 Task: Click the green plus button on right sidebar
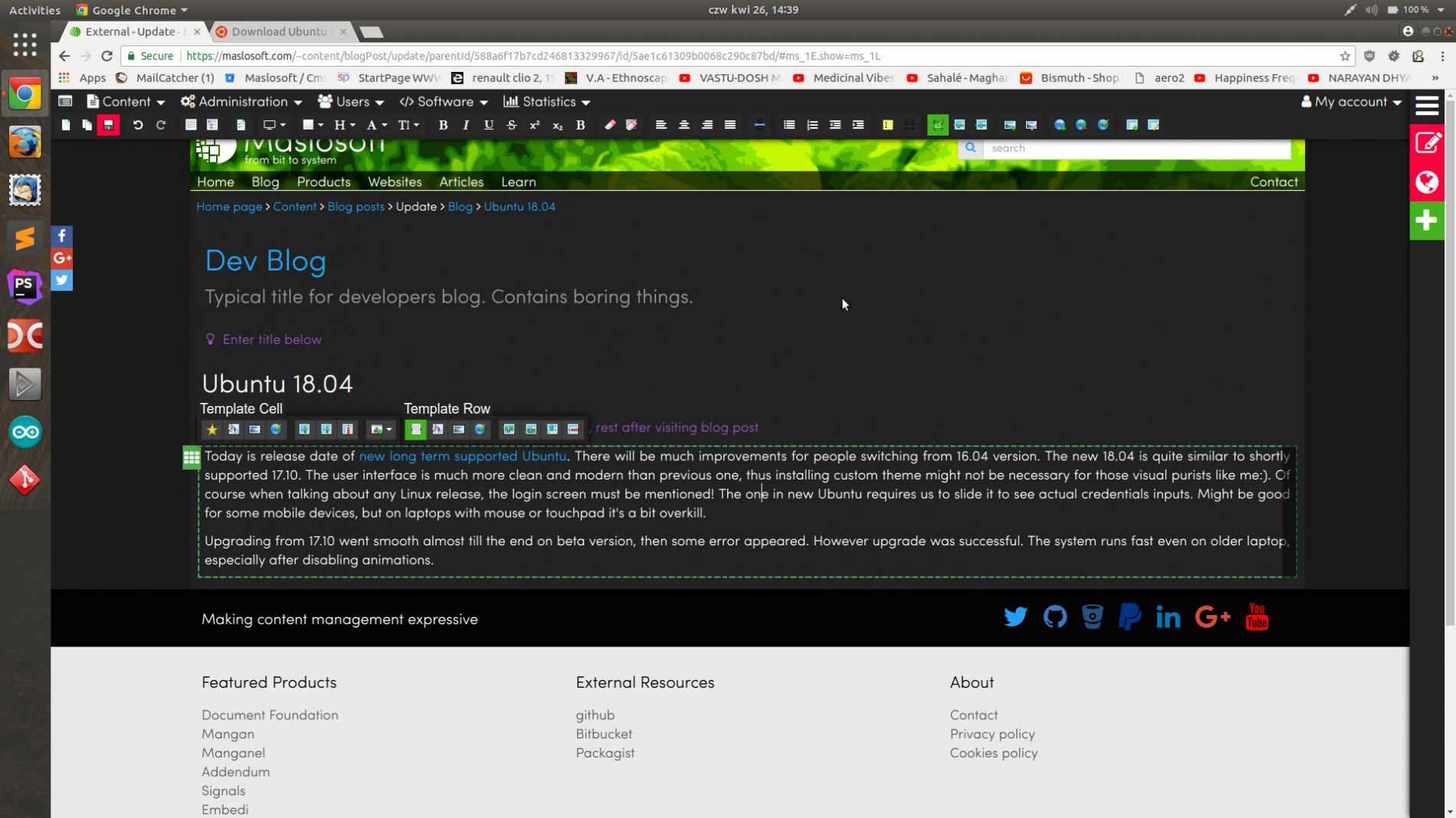click(1426, 221)
